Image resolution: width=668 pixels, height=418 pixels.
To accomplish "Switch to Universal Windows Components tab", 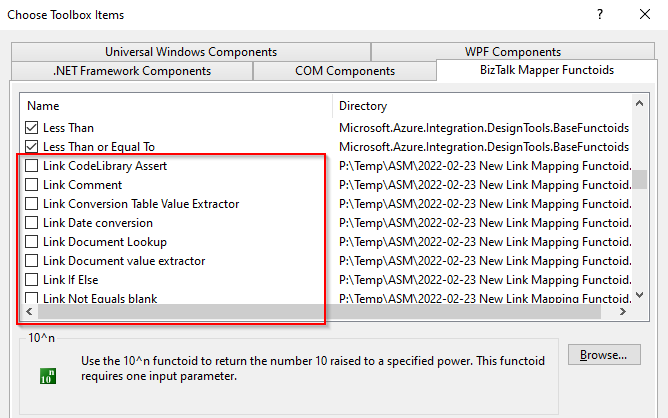I will [x=190, y=52].
